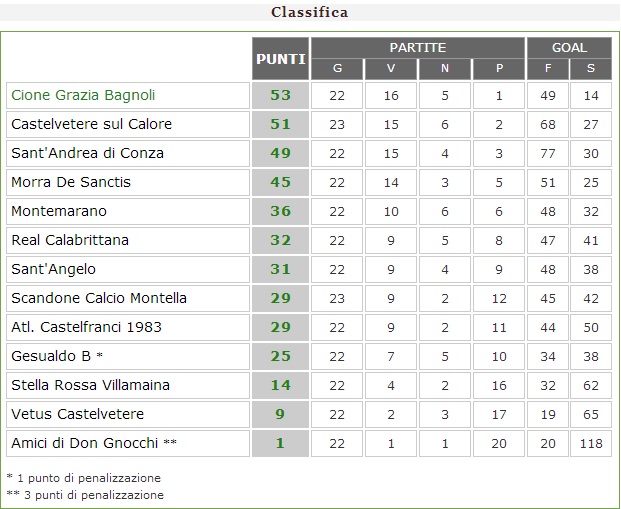
Task: Select Scandone Calcio Montella team name
Action: pyautogui.click(x=98, y=298)
